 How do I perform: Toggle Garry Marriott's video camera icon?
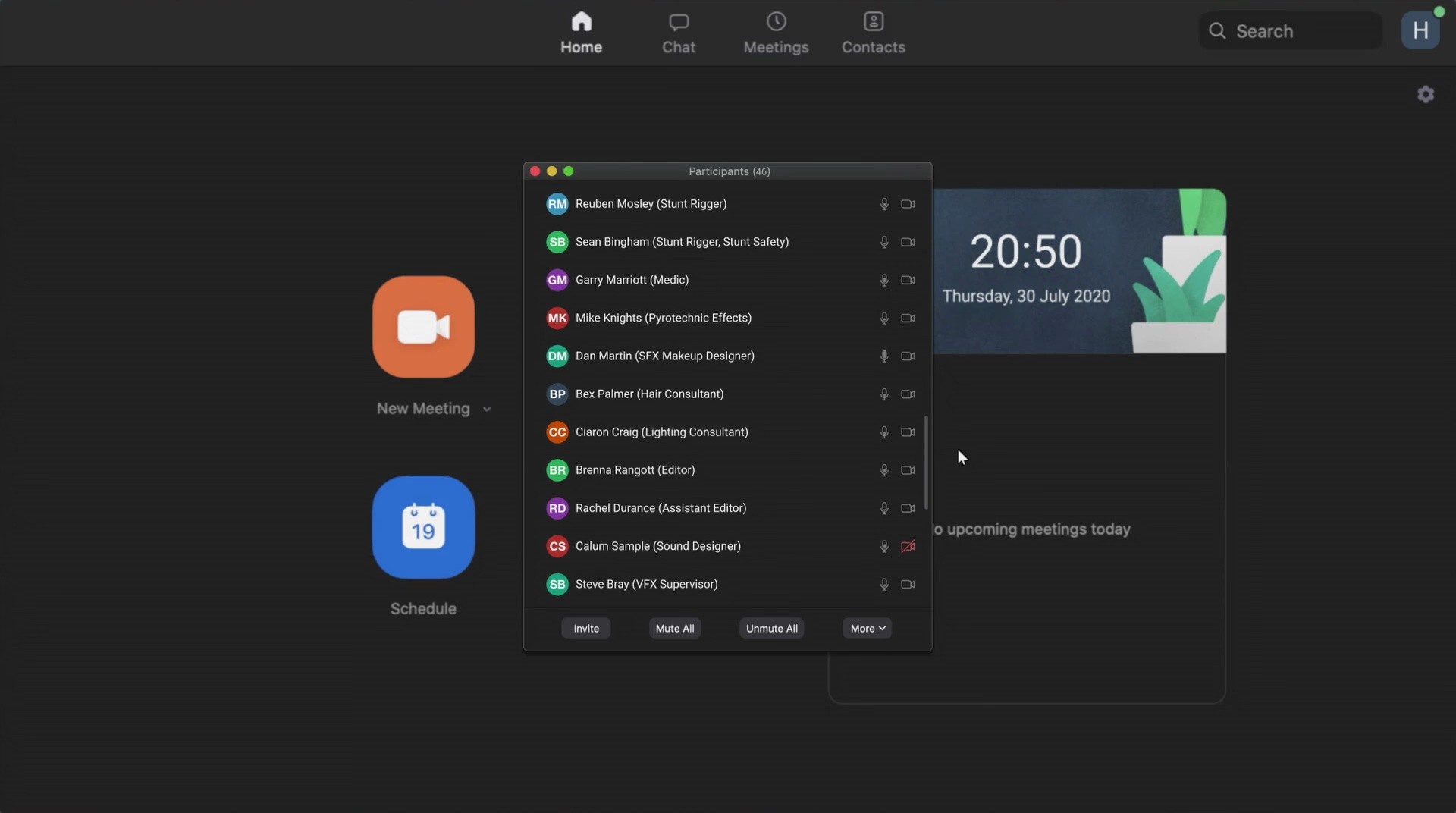tap(908, 280)
